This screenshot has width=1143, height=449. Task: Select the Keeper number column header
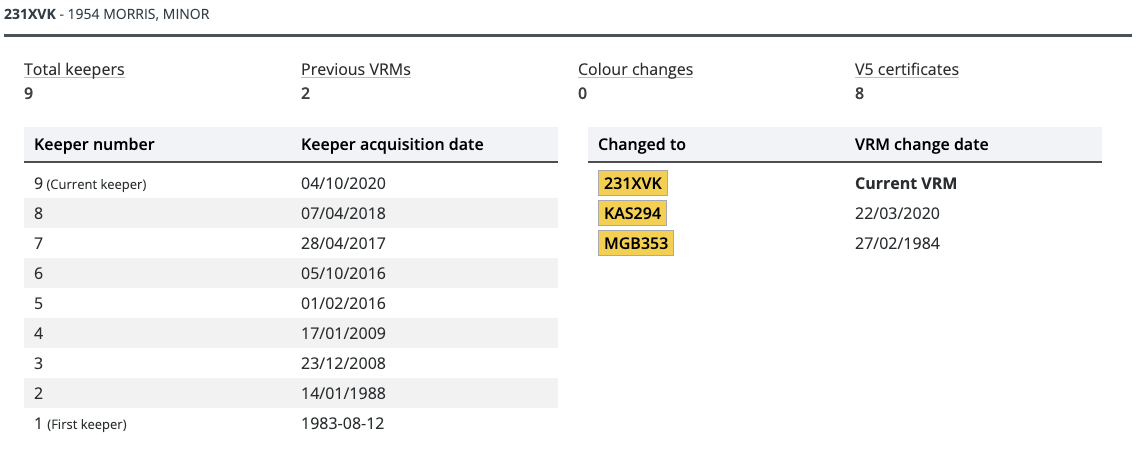[94, 144]
